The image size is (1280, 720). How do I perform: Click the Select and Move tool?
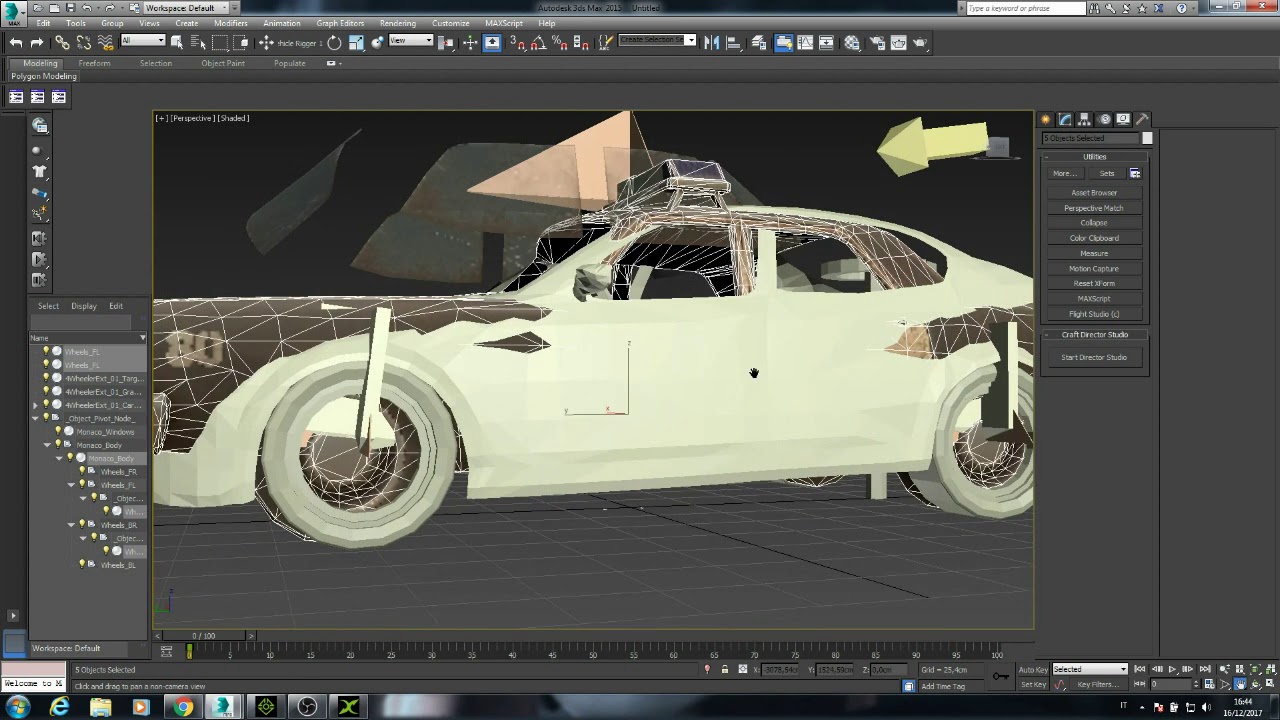pos(266,42)
